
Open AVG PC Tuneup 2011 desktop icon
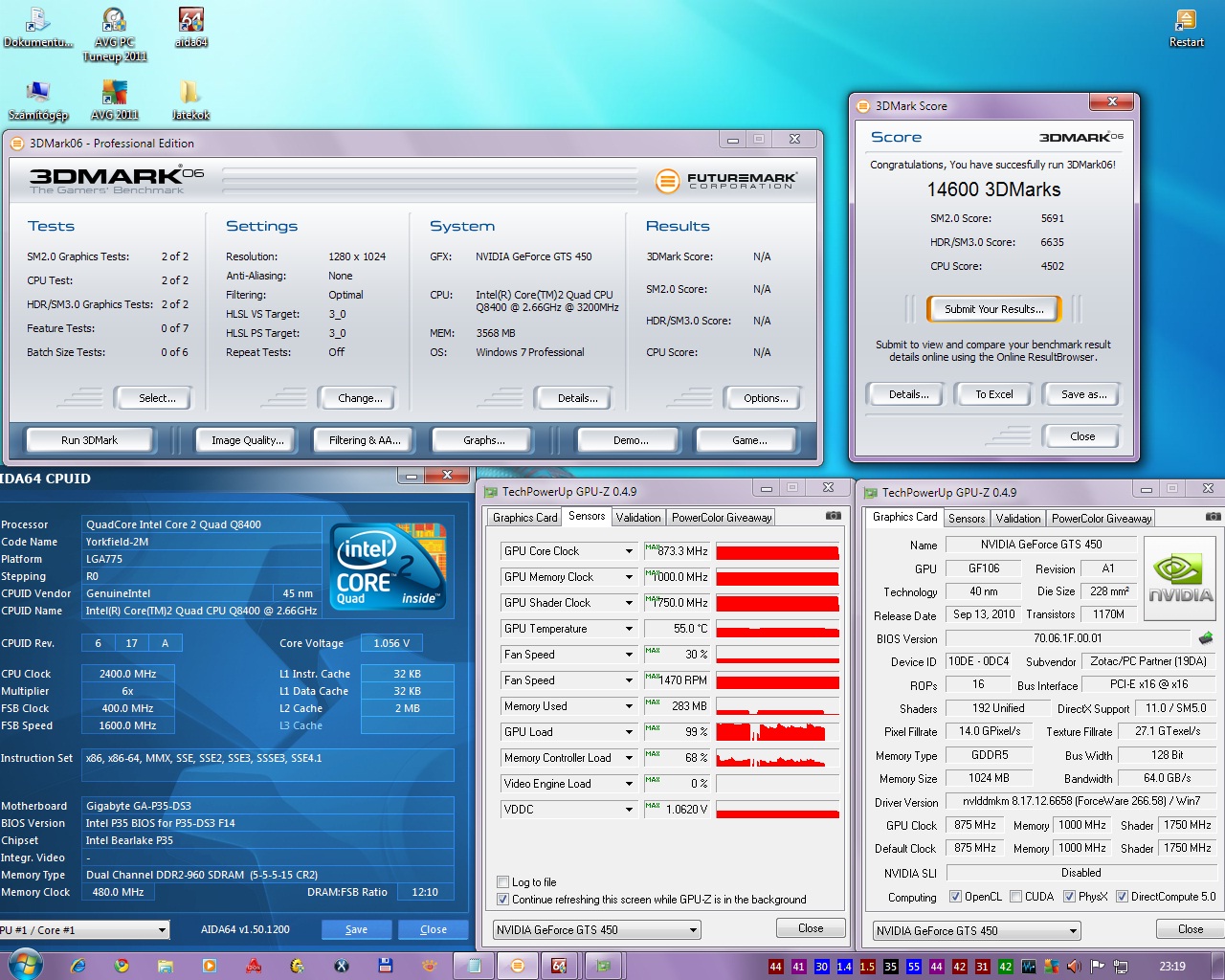pyautogui.click(x=114, y=34)
